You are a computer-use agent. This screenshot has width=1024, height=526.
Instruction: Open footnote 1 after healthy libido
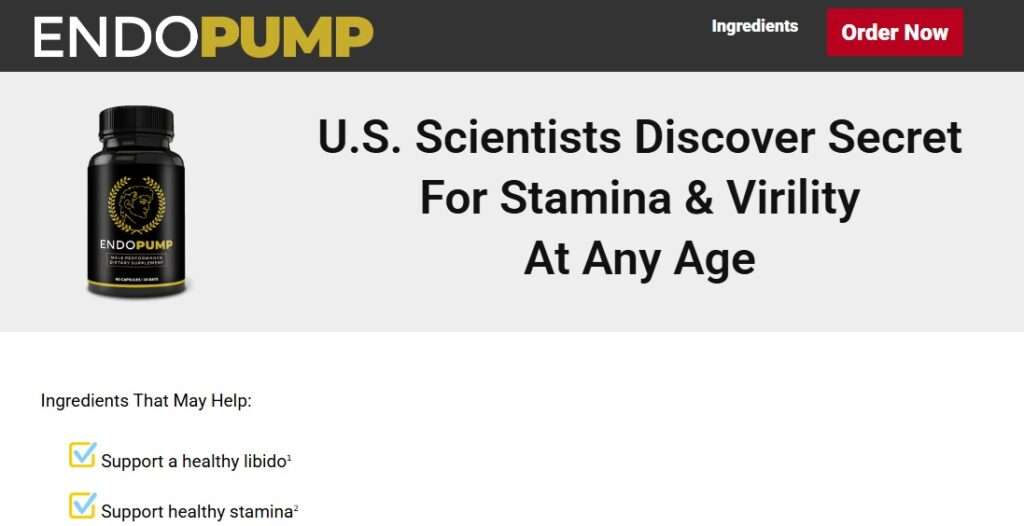point(289,458)
